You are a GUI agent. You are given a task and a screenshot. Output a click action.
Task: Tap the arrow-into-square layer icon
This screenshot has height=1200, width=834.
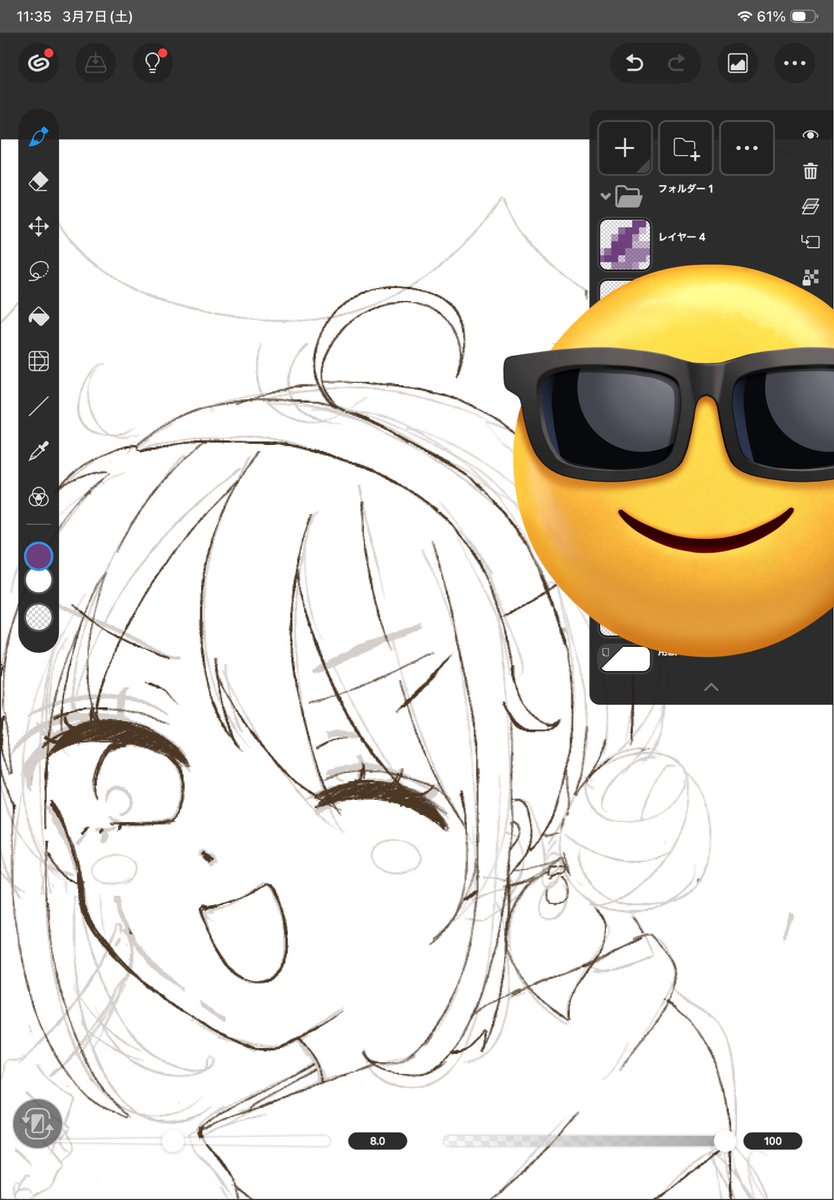[811, 241]
